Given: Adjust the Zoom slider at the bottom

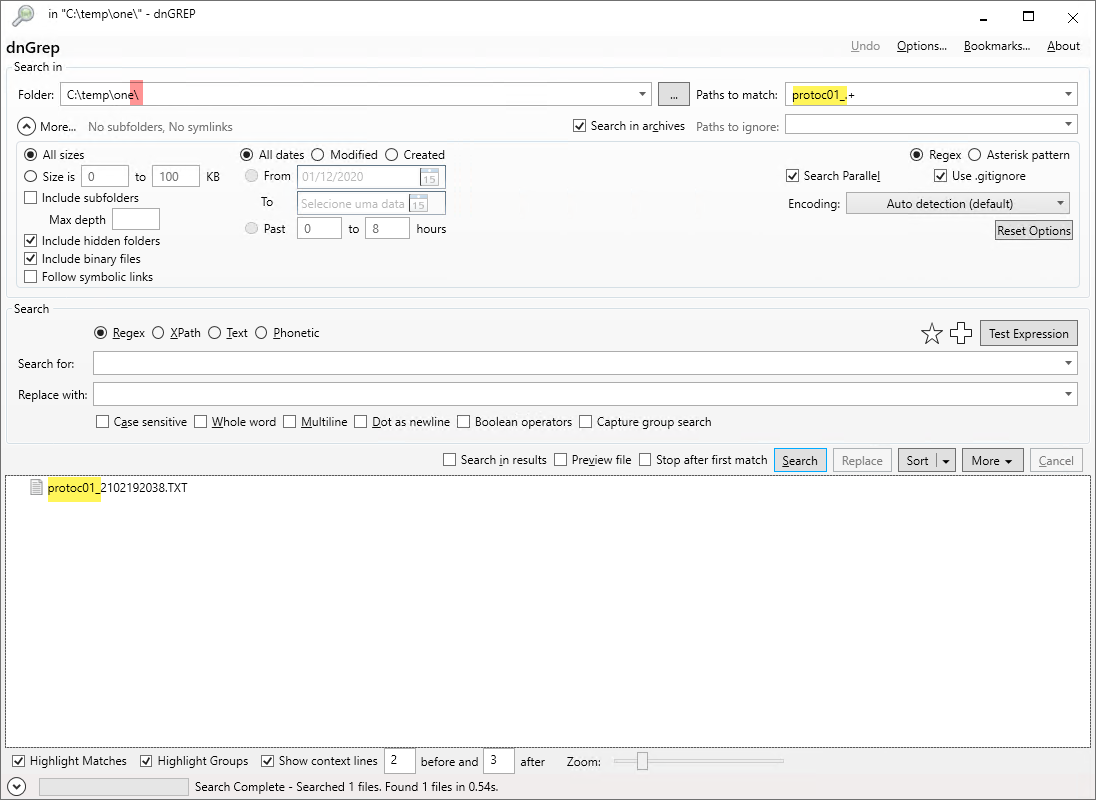Looking at the screenshot, I should point(642,761).
